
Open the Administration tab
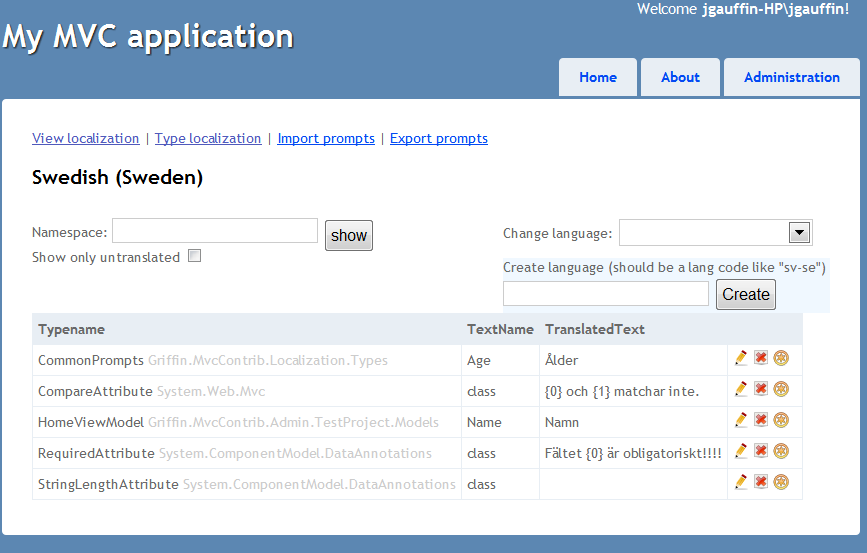coord(791,77)
